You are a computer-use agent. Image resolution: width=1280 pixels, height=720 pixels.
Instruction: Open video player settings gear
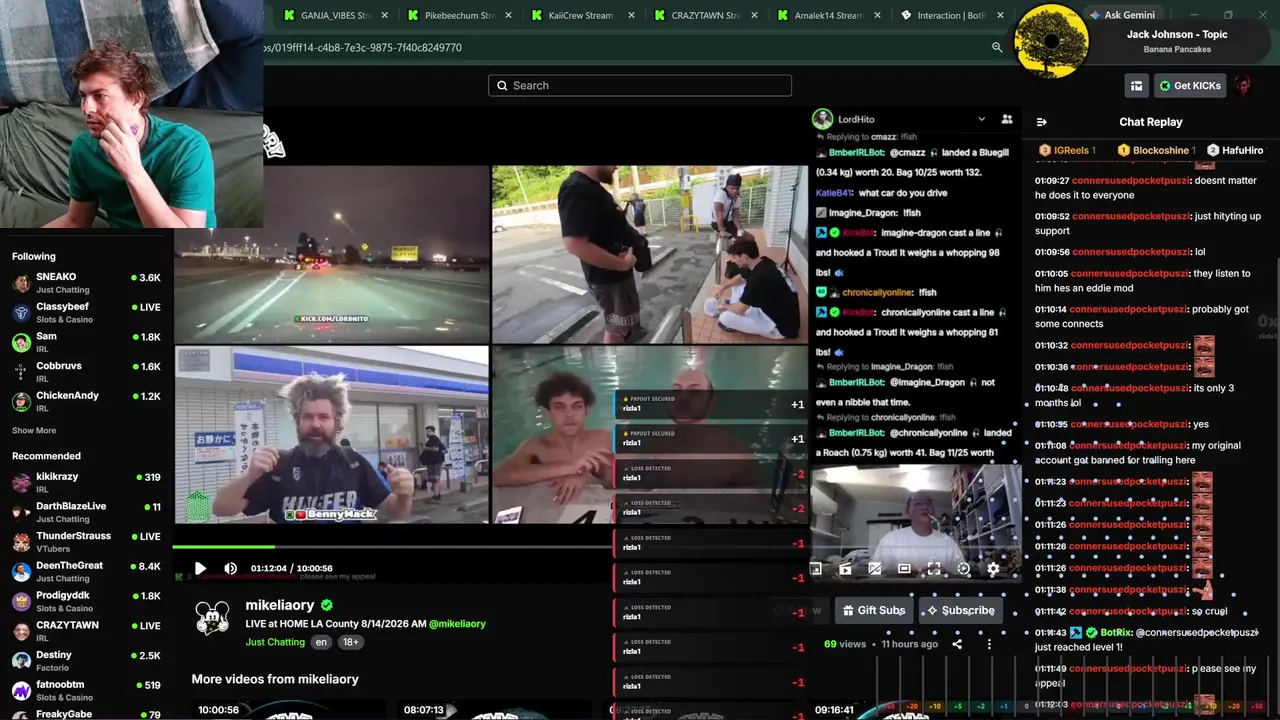[993, 568]
